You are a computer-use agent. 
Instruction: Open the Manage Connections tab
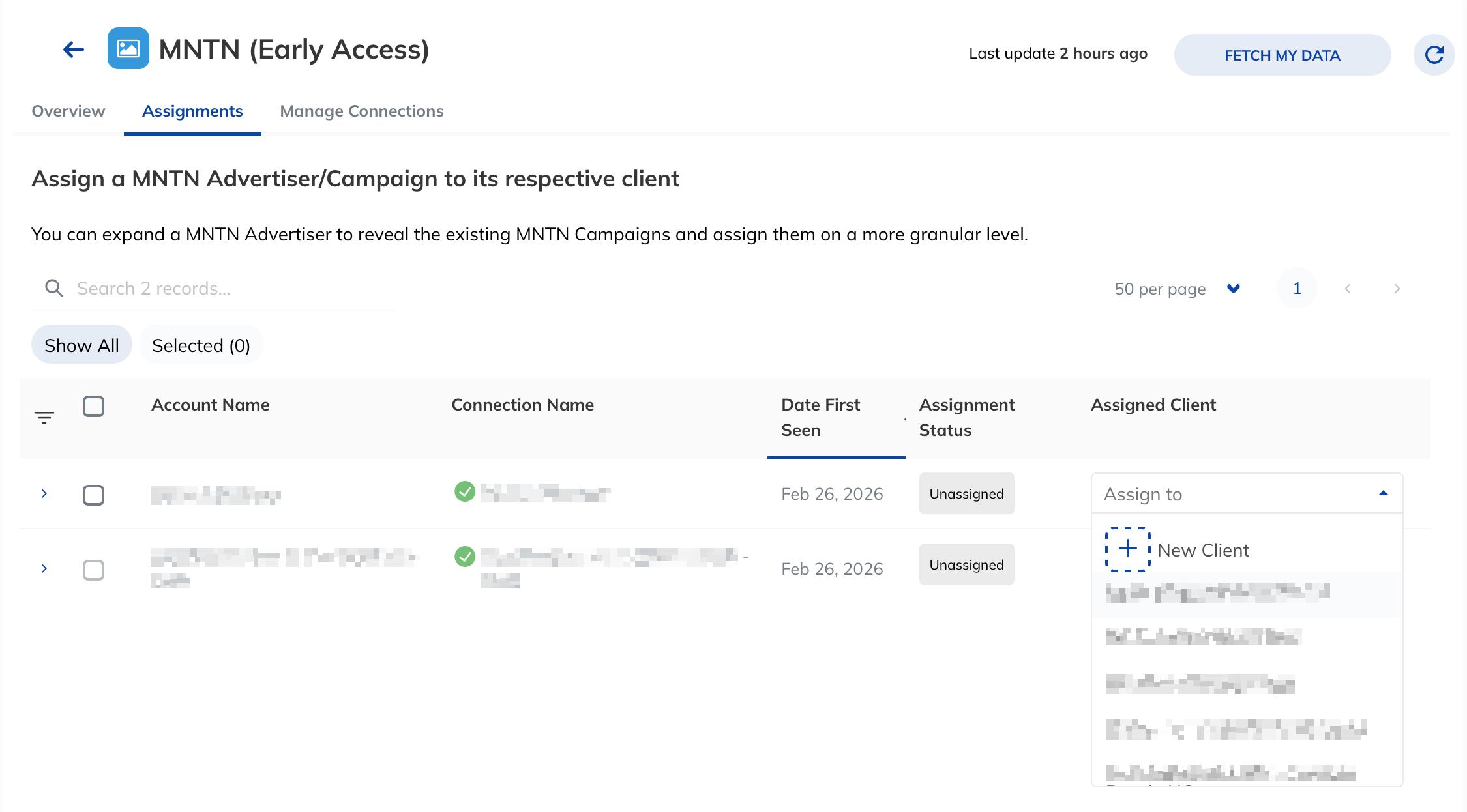tap(362, 111)
